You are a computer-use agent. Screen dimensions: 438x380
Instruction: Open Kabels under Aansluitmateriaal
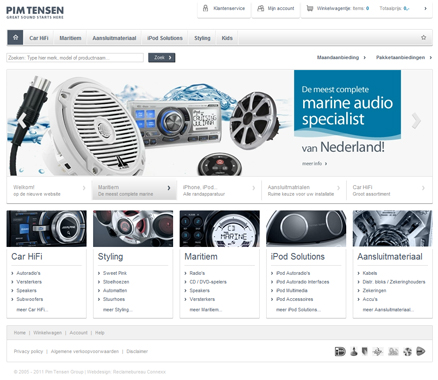(370, 273)
